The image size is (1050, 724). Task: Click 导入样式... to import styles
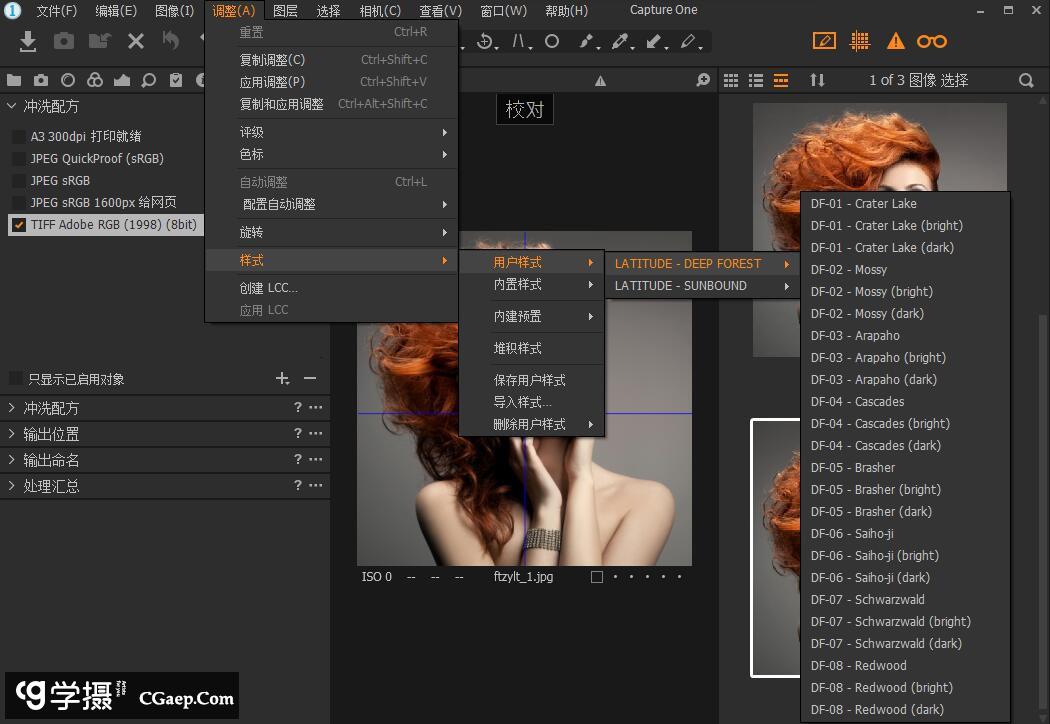522,402
